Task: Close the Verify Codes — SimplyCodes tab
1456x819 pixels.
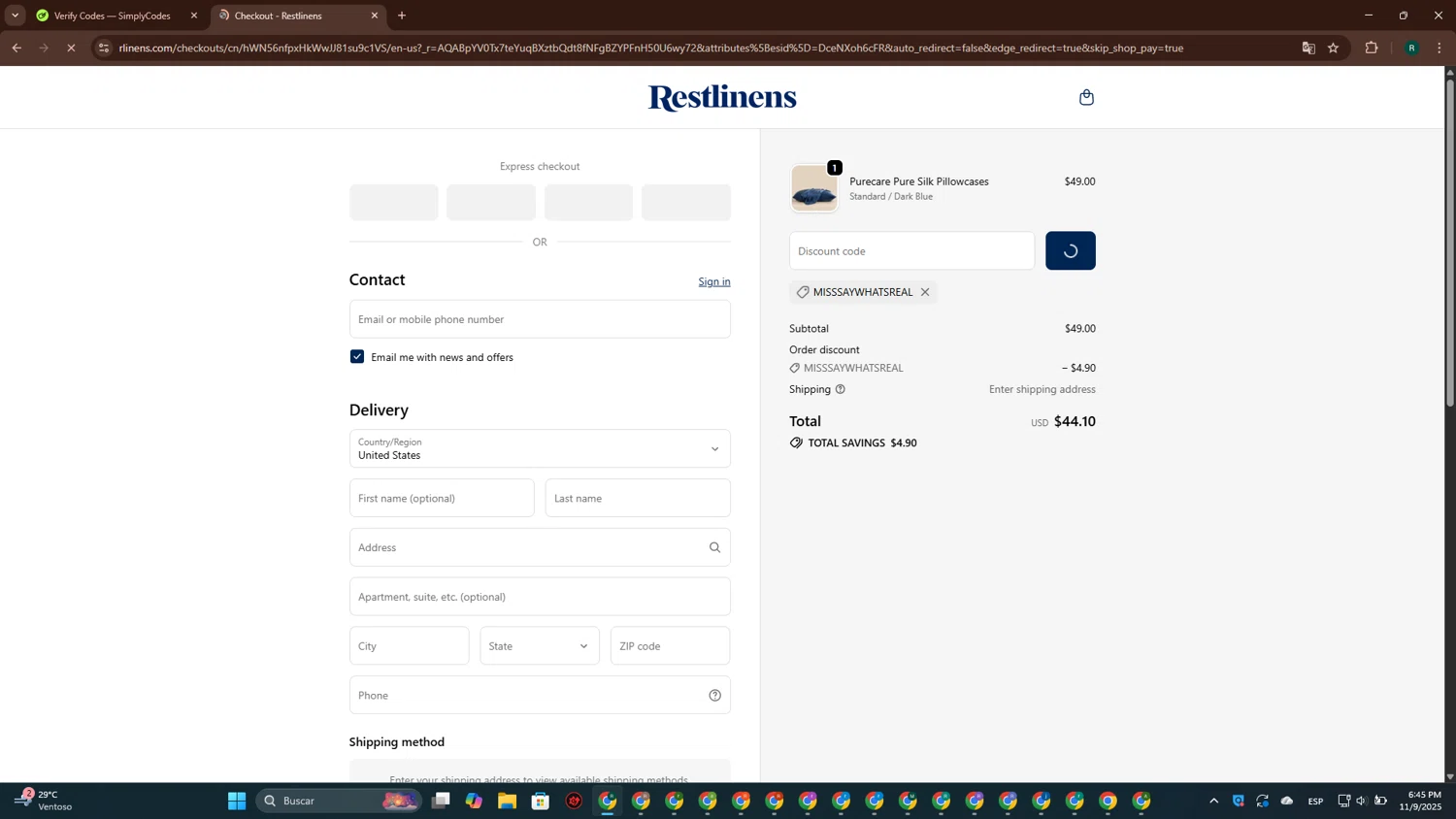Action: click(194, 16)
